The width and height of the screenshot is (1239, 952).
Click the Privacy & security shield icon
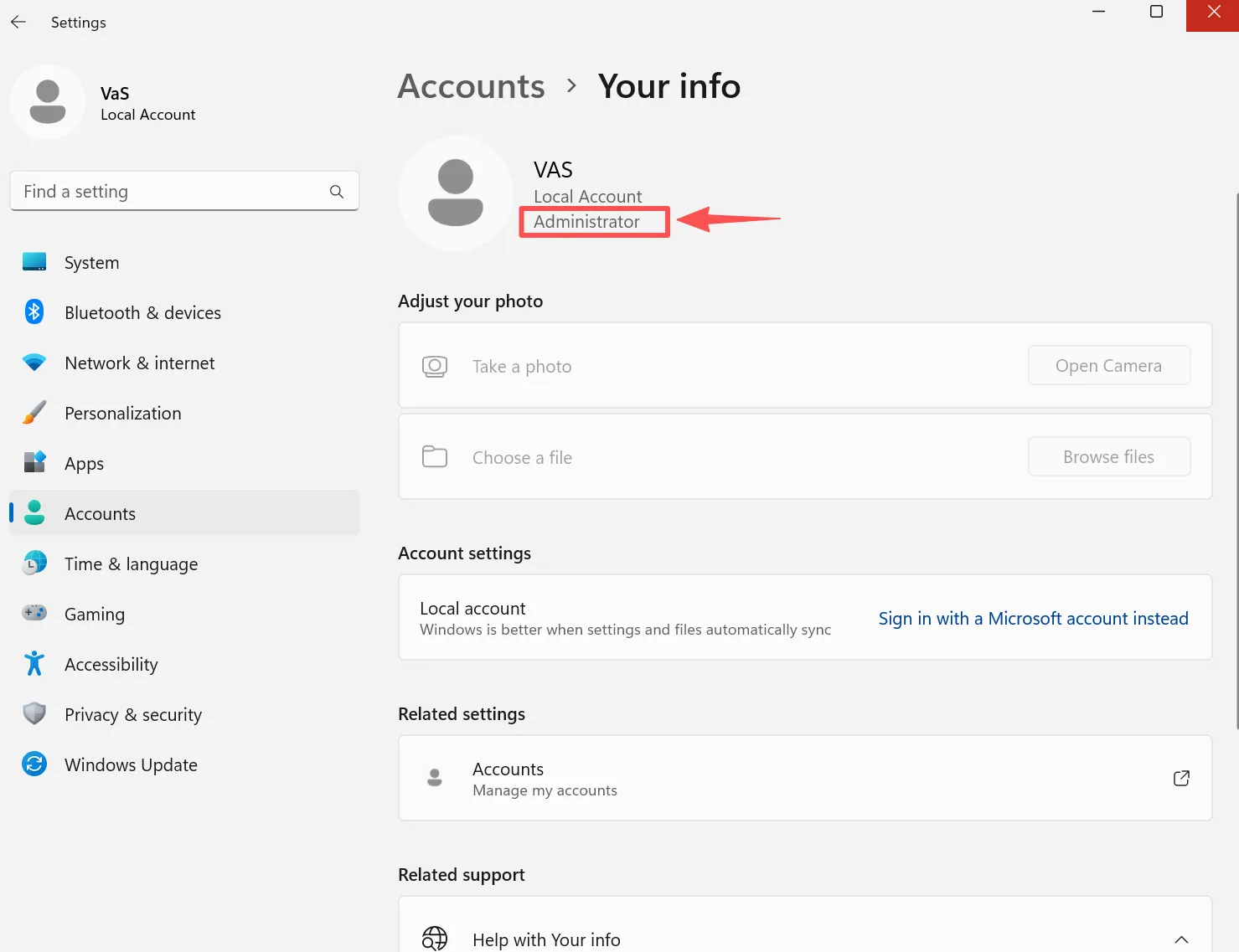34,714
